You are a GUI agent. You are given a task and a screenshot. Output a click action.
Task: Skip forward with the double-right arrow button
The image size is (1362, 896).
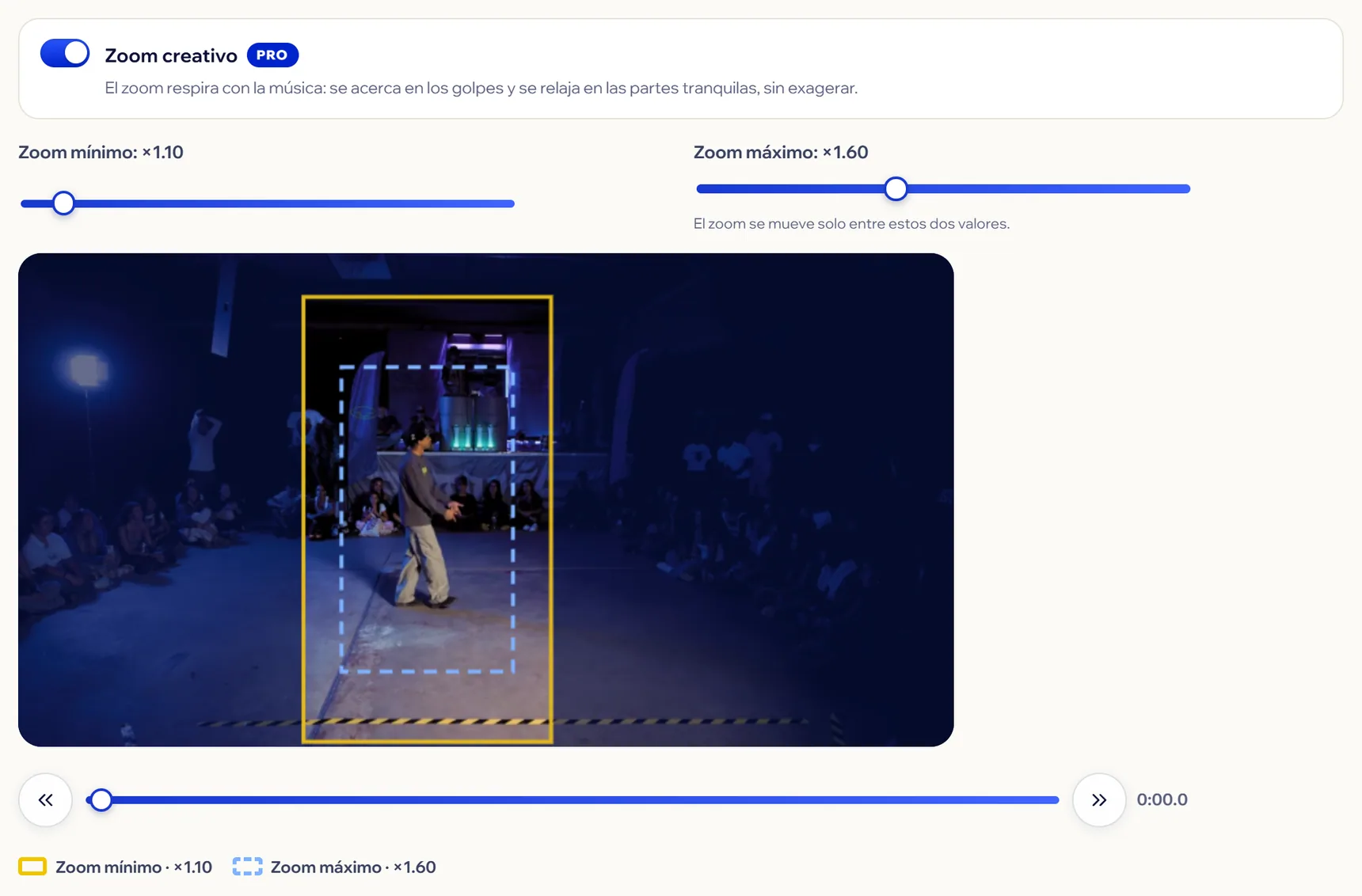[x=1099, y=800]
